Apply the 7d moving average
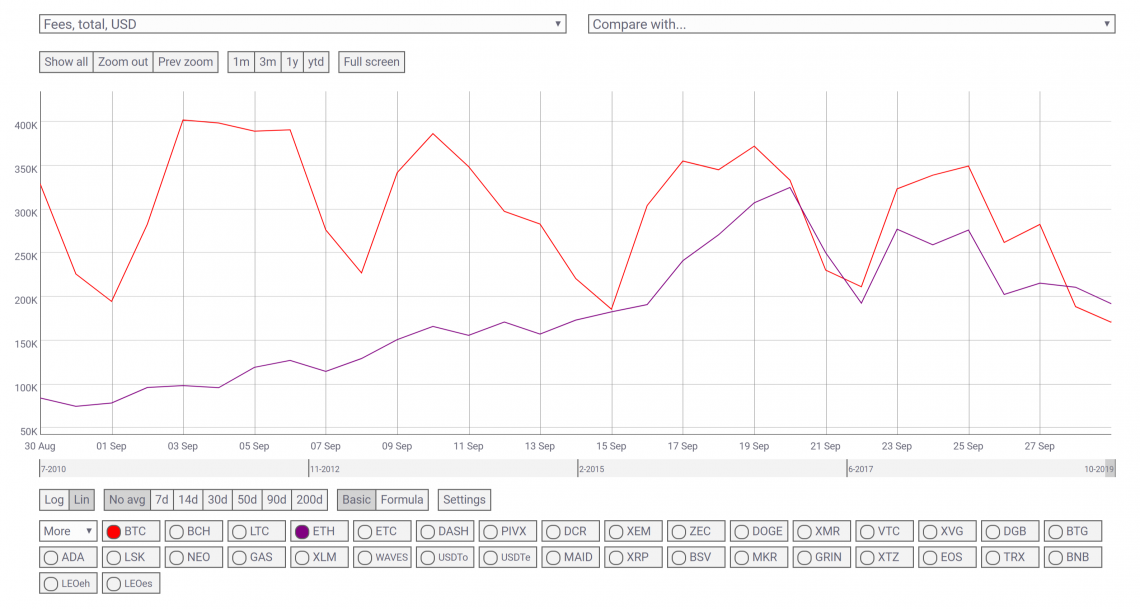1140x609 pixels. pyautogui.click(x=162, y=499)
